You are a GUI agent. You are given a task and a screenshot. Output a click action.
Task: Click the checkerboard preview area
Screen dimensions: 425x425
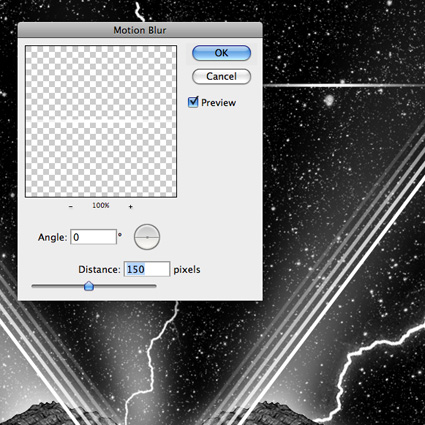tap(101, 121)
